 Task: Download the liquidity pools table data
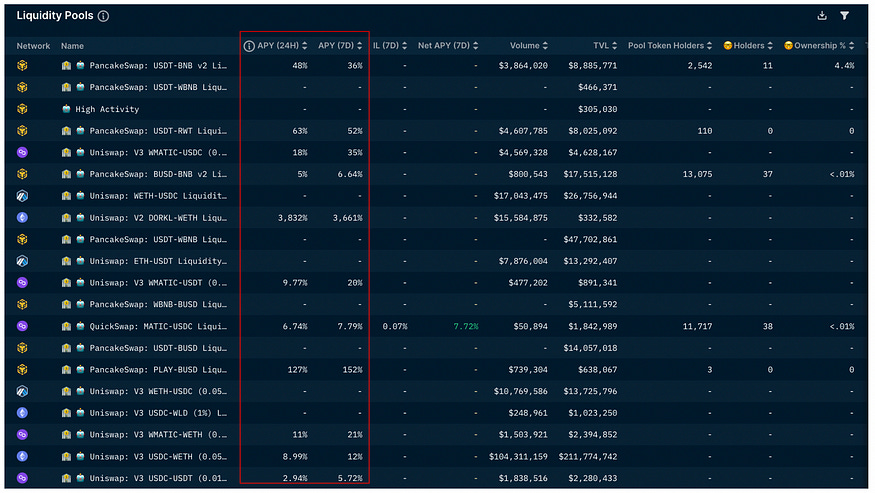[822, 16]
